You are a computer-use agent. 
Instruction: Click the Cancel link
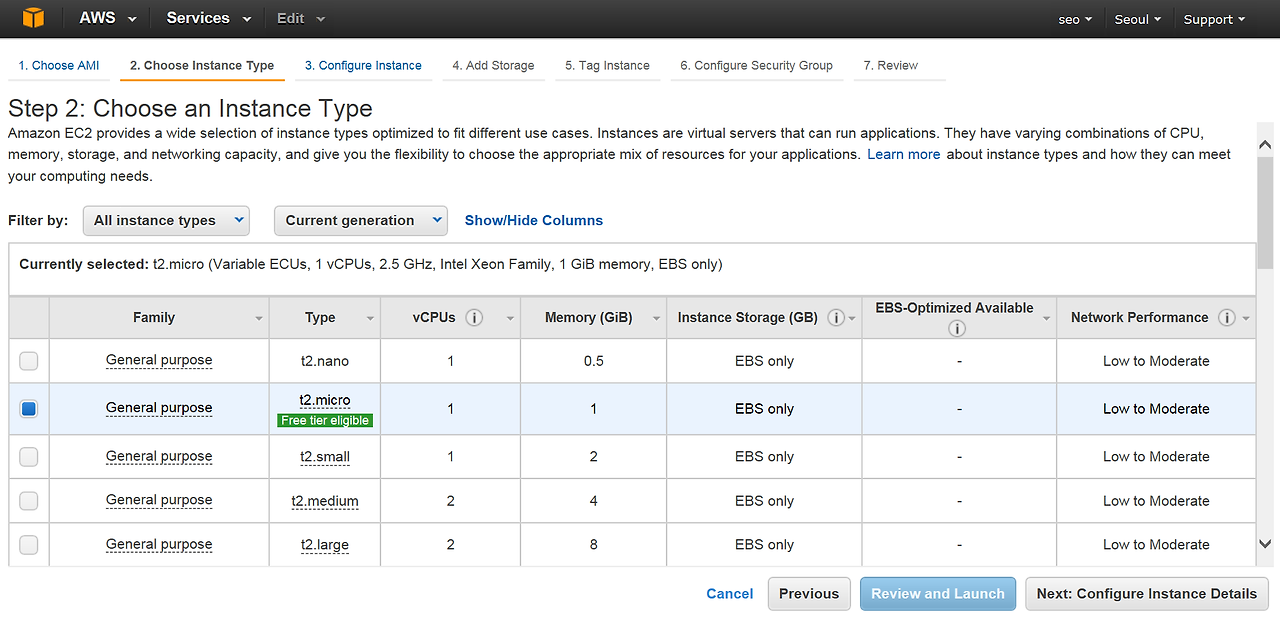click(730, 594)
